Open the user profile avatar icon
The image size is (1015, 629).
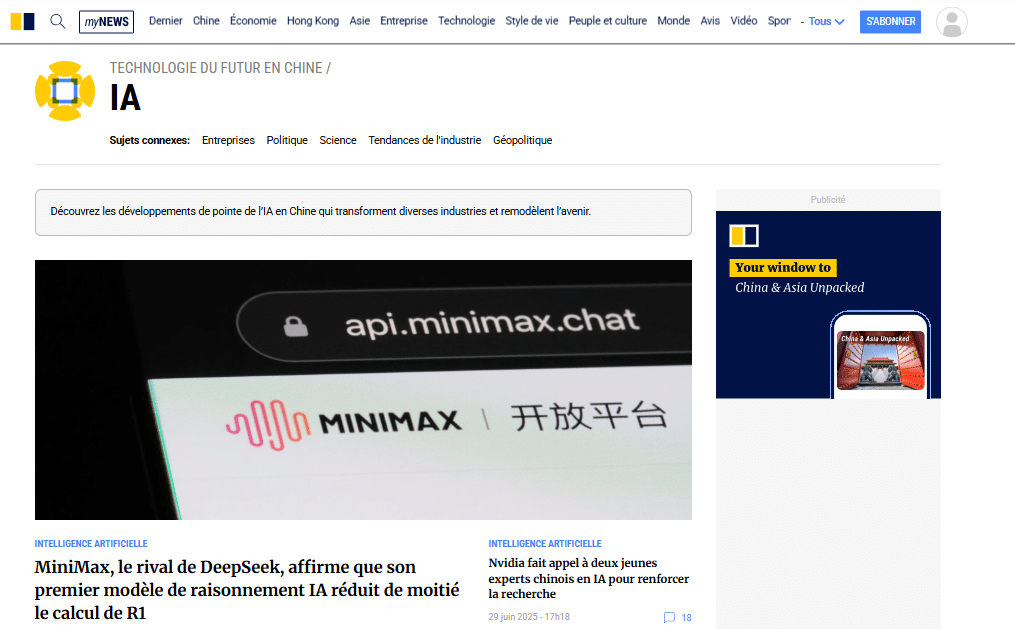click(952, 22)
